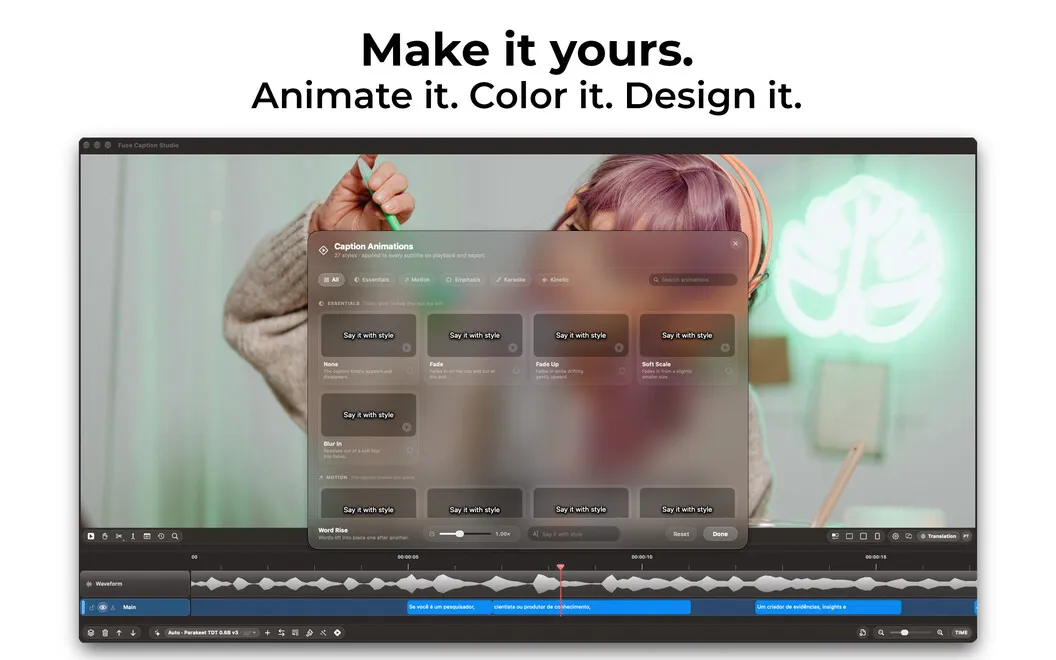Viewport: 1056px width, 660px height.
Task: Click the zoom out magnifier on timeline
Action: click(881, 632)
